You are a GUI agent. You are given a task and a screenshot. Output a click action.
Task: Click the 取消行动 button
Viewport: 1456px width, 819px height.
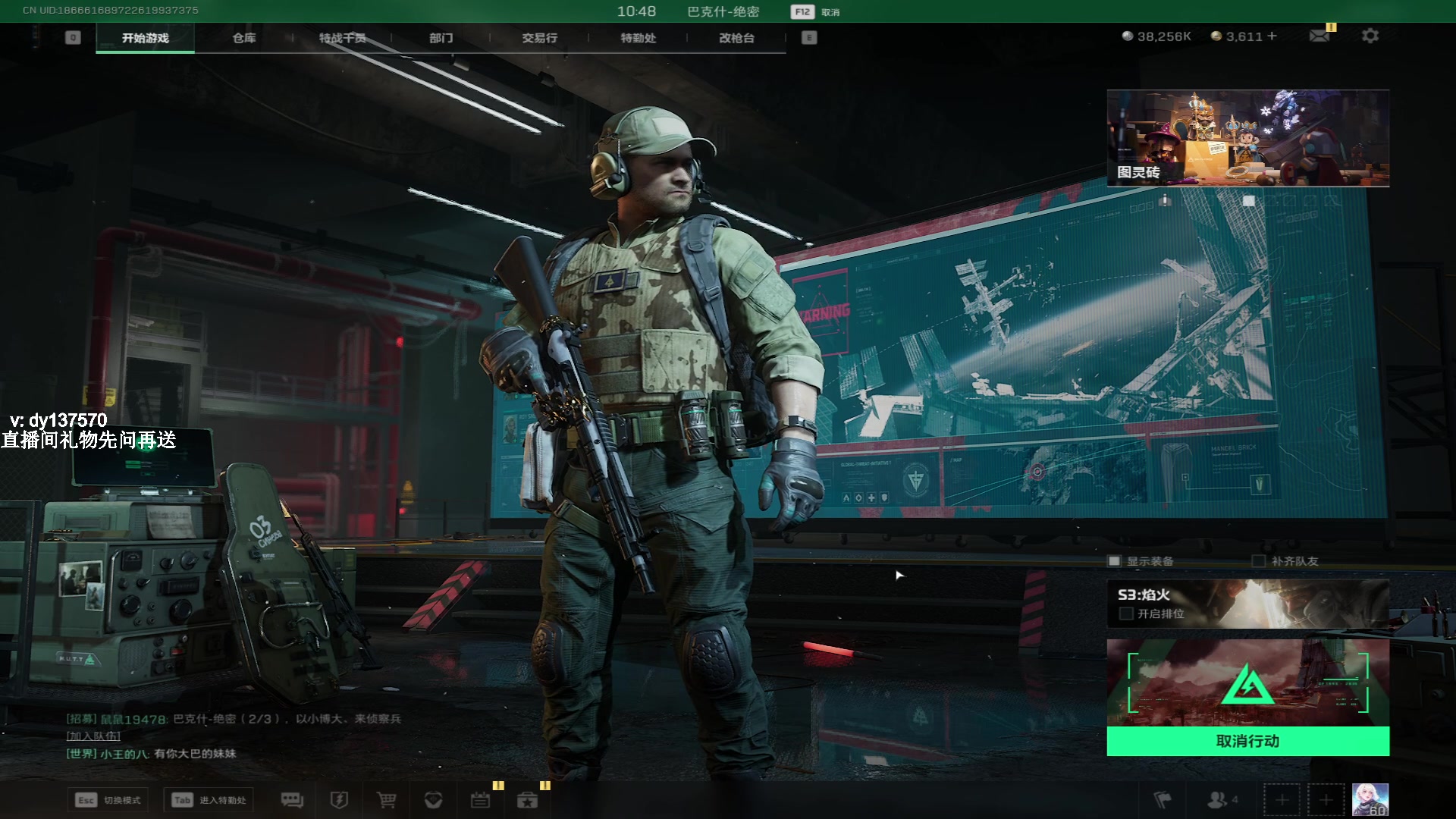(1248, 741)
